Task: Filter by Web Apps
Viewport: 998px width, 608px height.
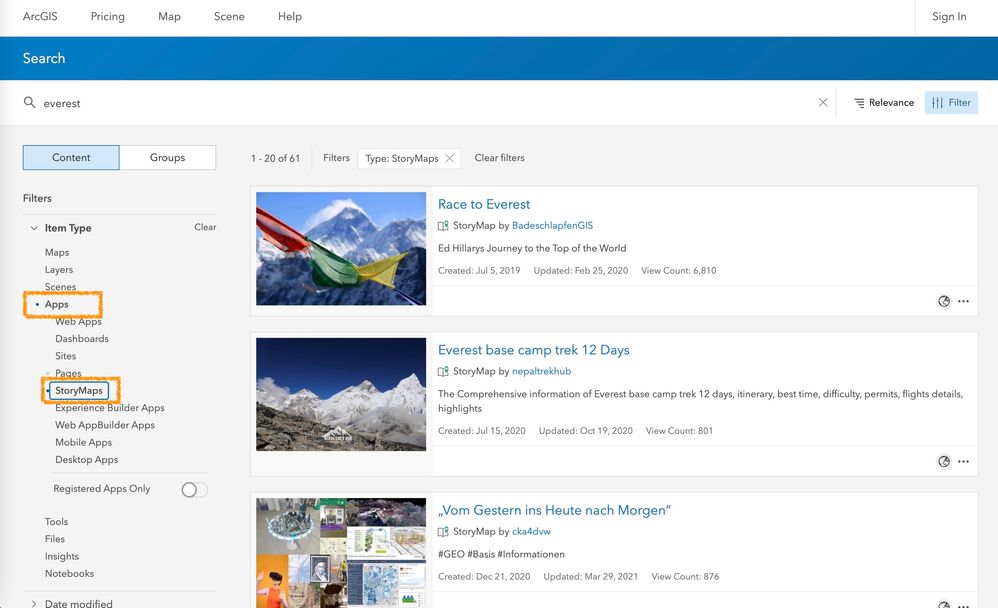Action: pos(78,322)
